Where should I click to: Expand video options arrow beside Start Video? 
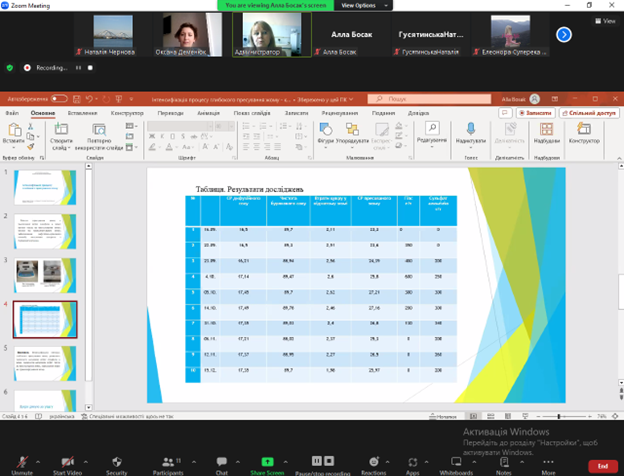(x=86, y=462)
